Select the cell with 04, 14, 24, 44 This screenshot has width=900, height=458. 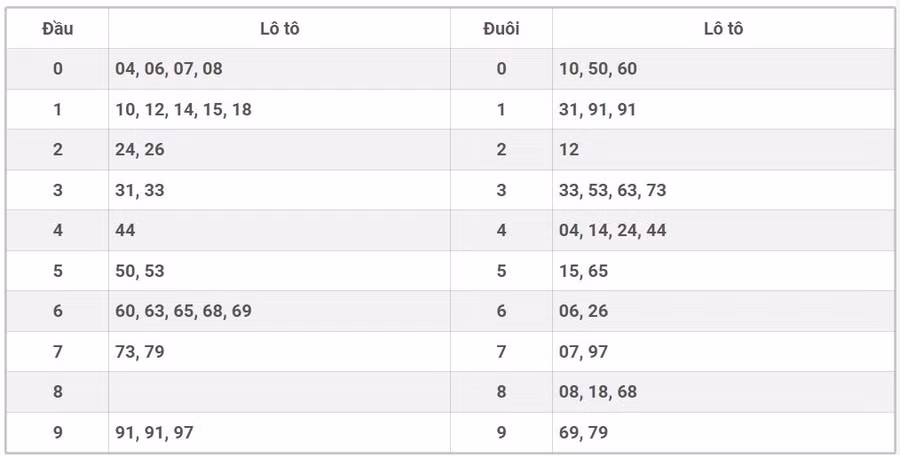612,230
